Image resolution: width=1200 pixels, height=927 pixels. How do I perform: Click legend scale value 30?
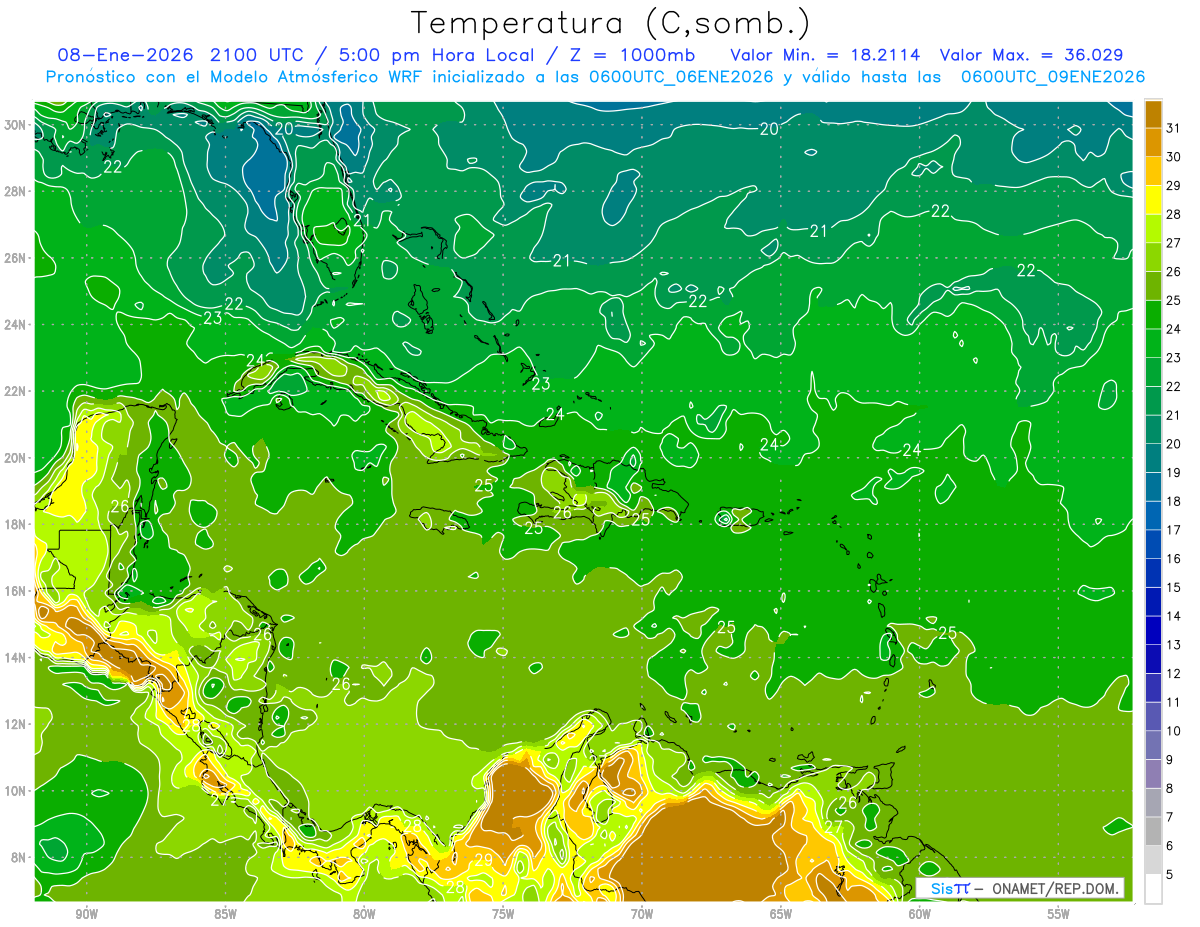tap(1173, 156)
